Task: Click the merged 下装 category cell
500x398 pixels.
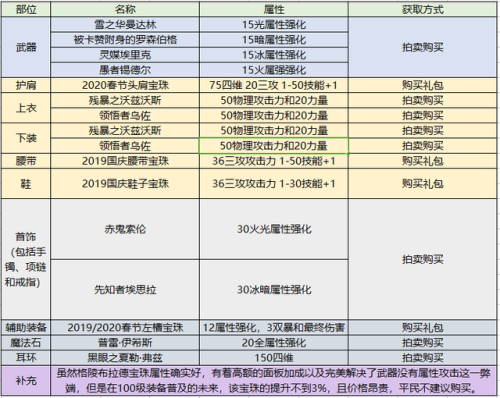Action: [26, 138]
